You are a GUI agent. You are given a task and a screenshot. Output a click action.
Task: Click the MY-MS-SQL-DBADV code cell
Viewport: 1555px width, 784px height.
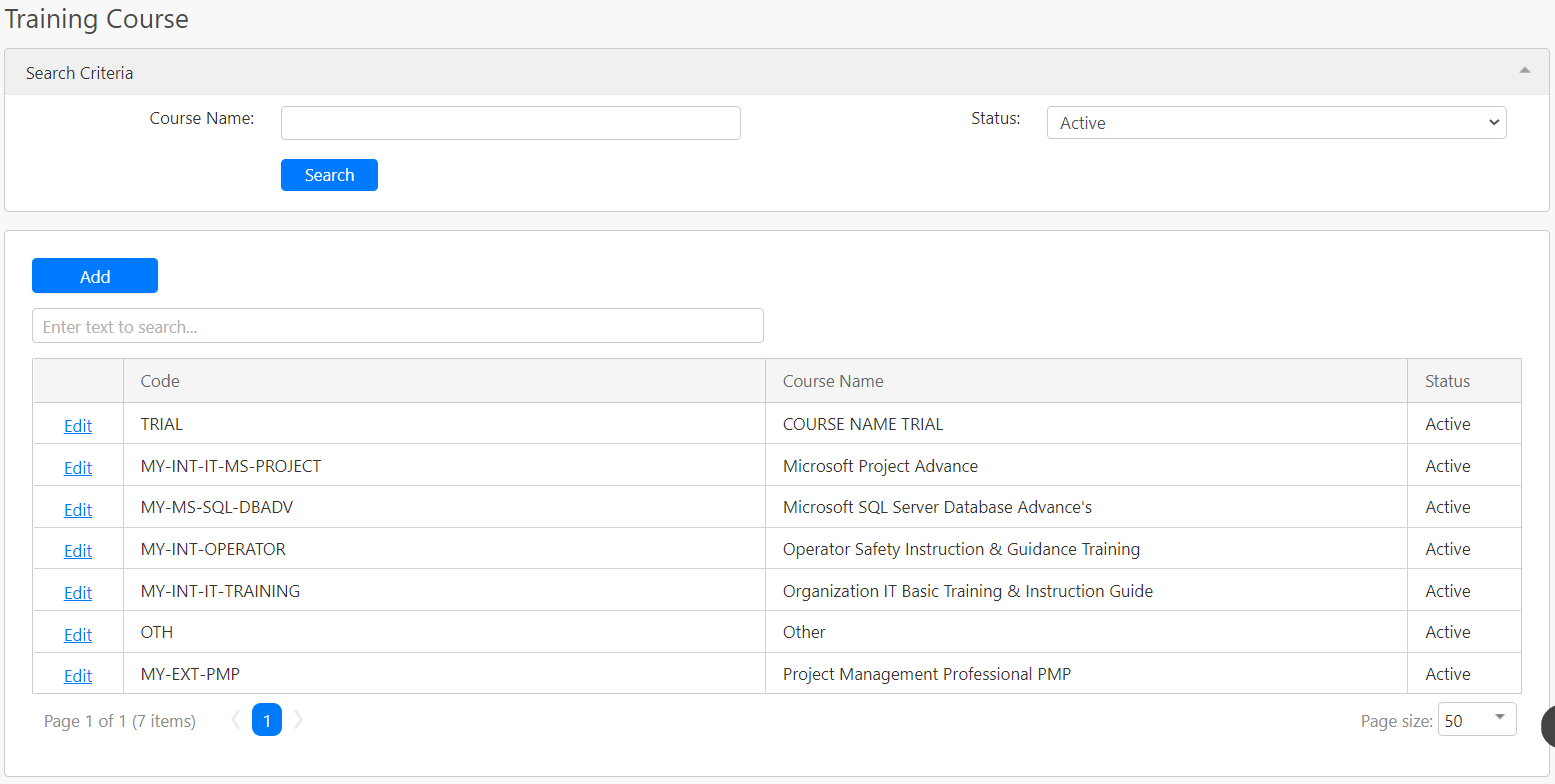tap(444, 507)
